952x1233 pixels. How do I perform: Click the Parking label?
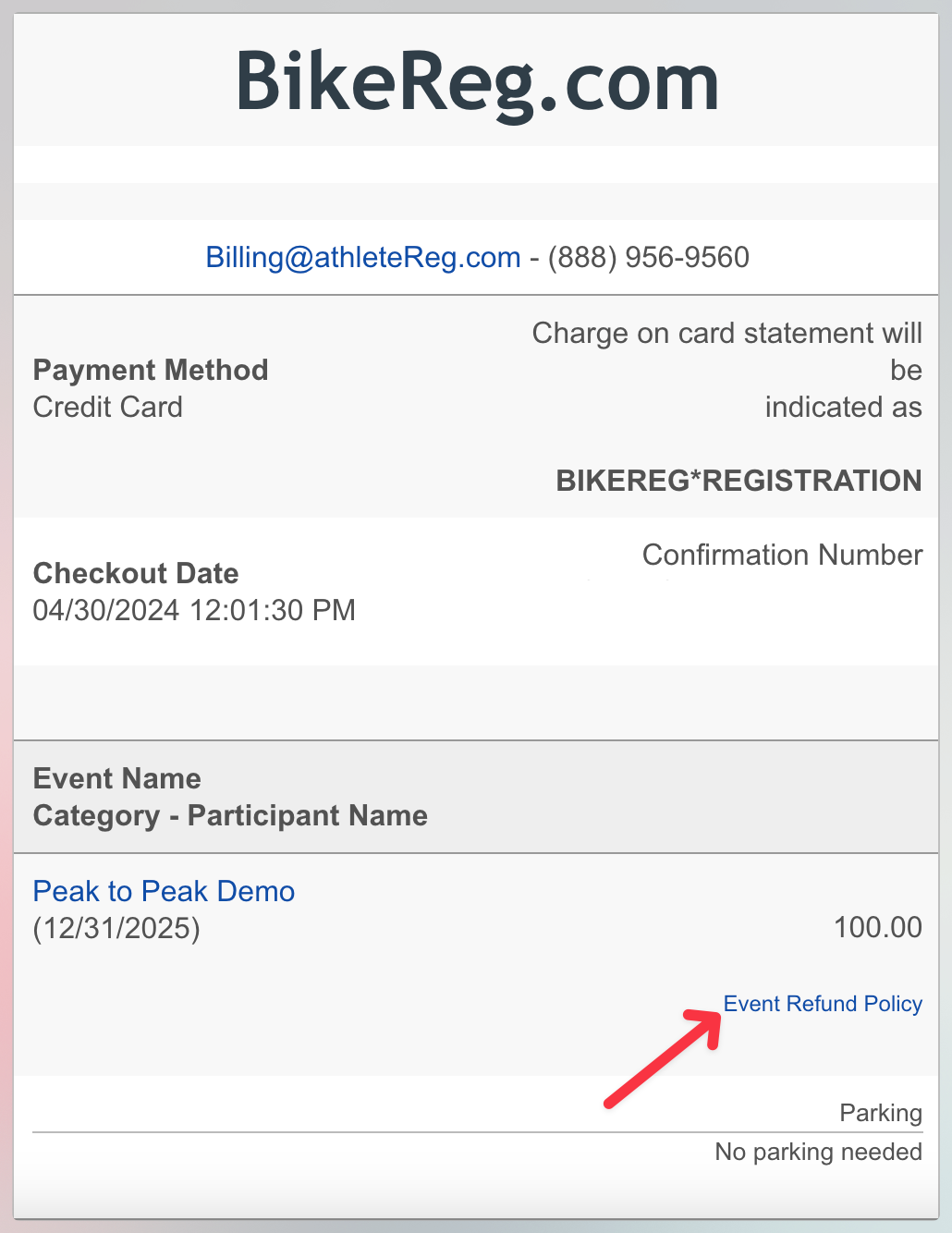point(881,1113)
